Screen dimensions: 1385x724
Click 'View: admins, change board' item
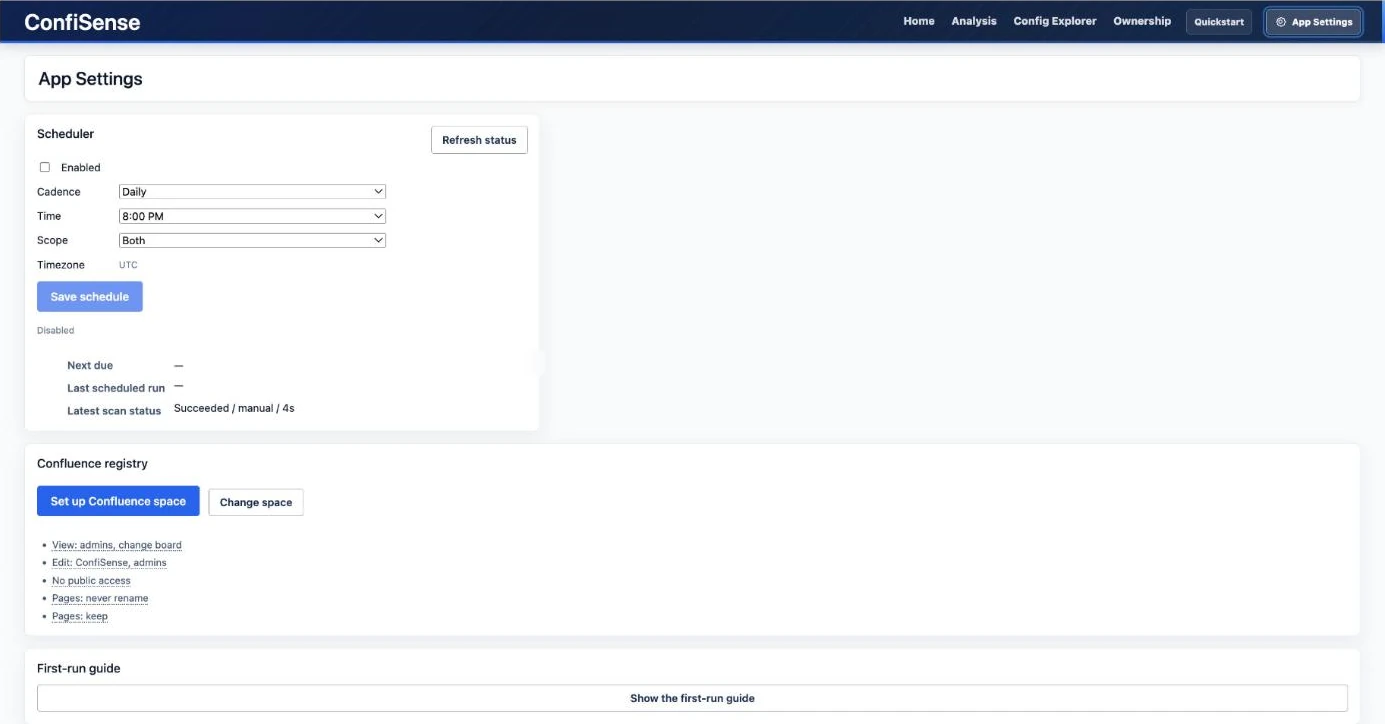click(x=117, y=545)
